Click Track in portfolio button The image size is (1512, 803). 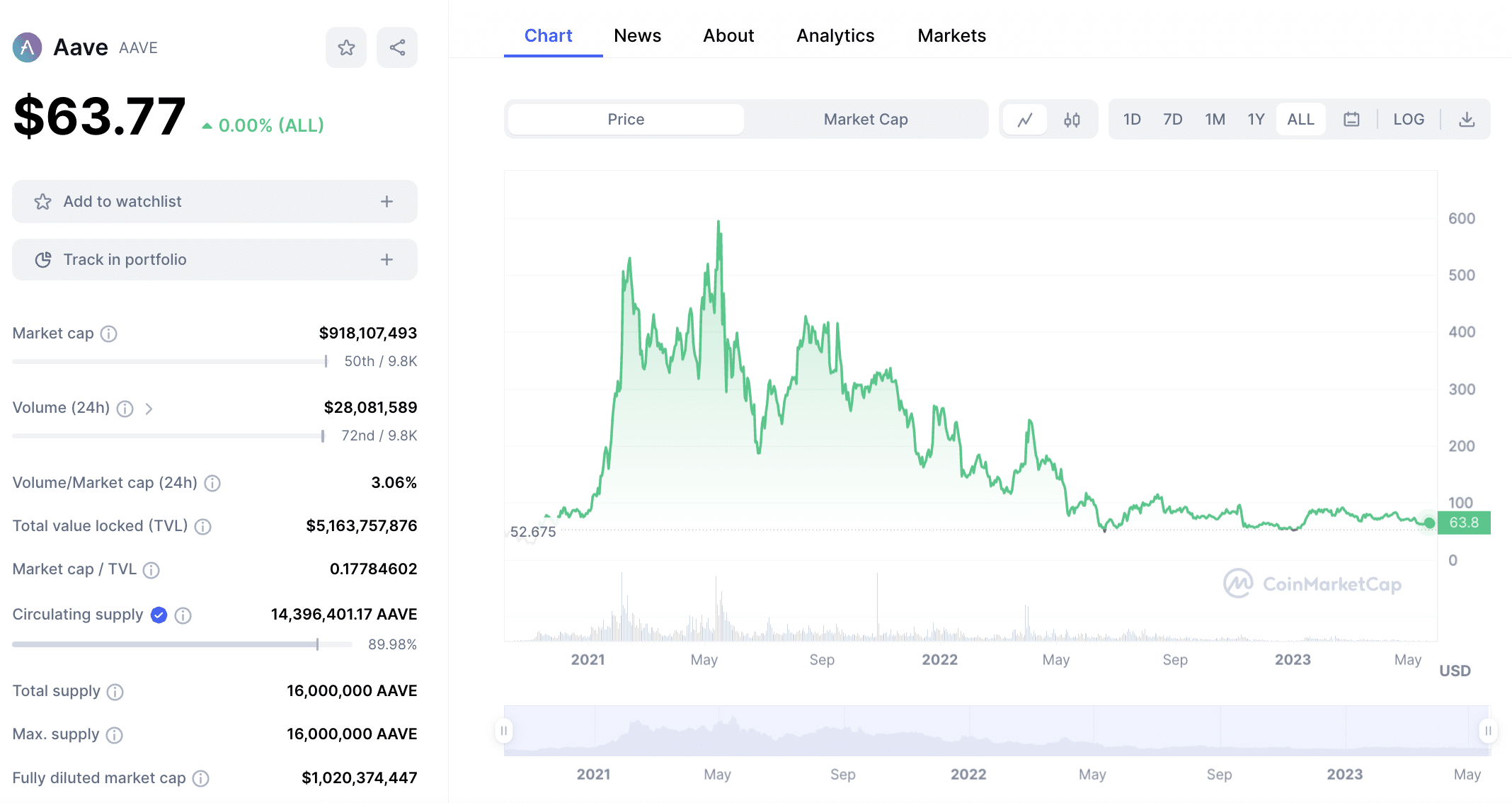pos(214,260)
